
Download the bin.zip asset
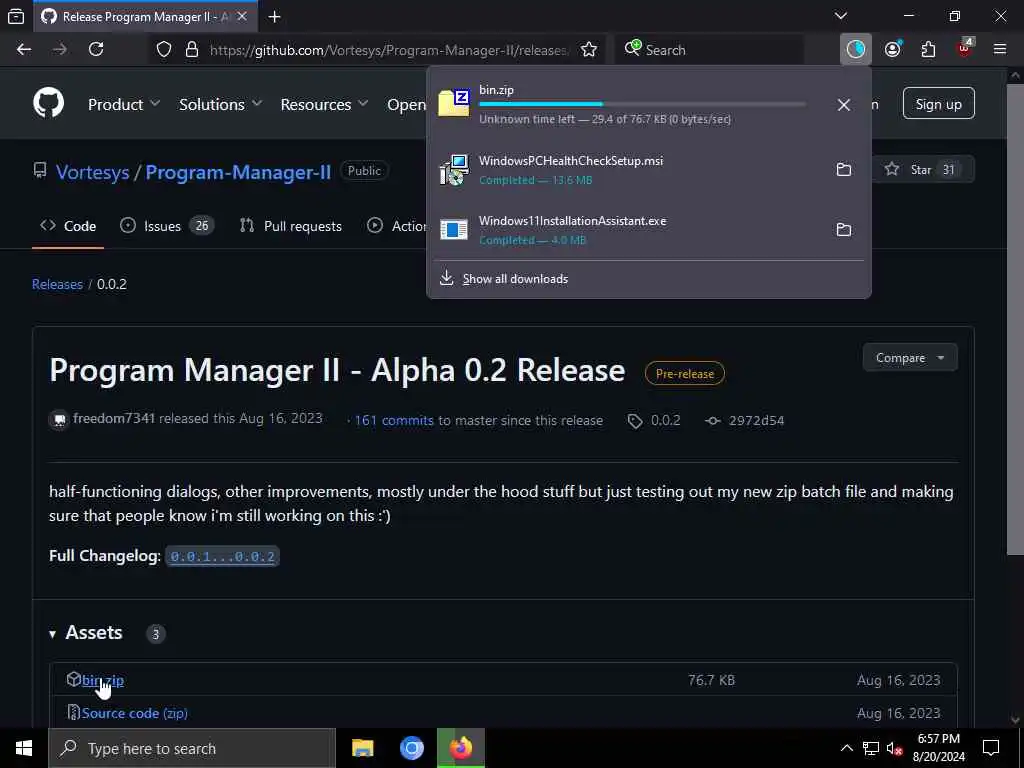pos(103,680)
